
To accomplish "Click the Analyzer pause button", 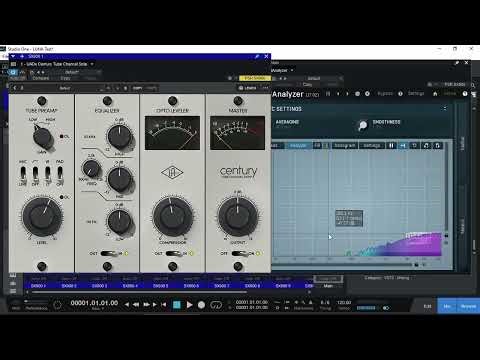I will [391, 146].
